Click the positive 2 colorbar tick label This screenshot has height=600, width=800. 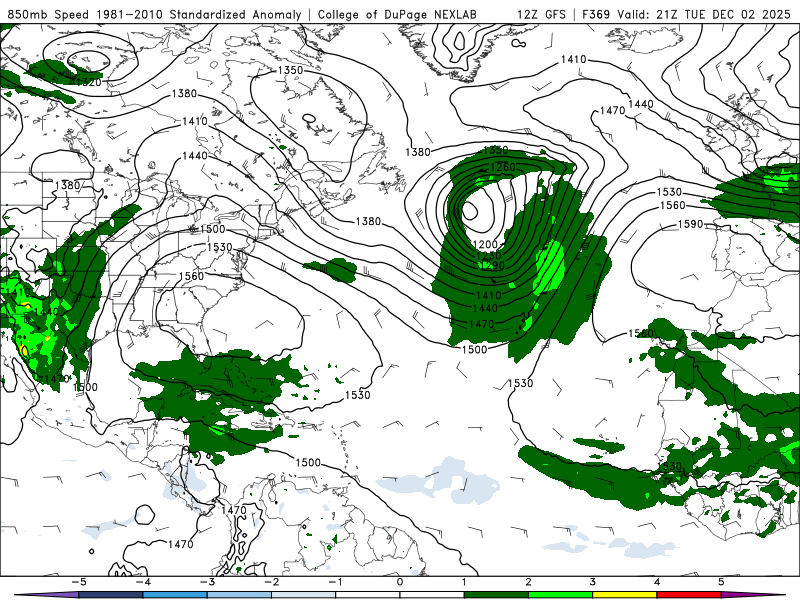click(x=528, y=582)
